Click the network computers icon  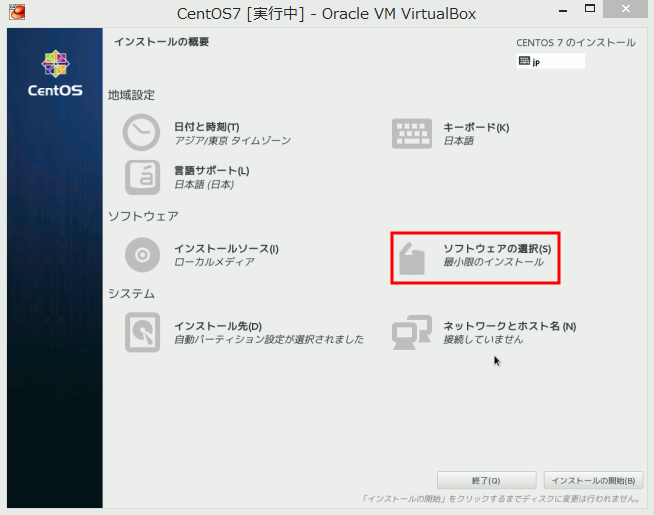[411, 332]
